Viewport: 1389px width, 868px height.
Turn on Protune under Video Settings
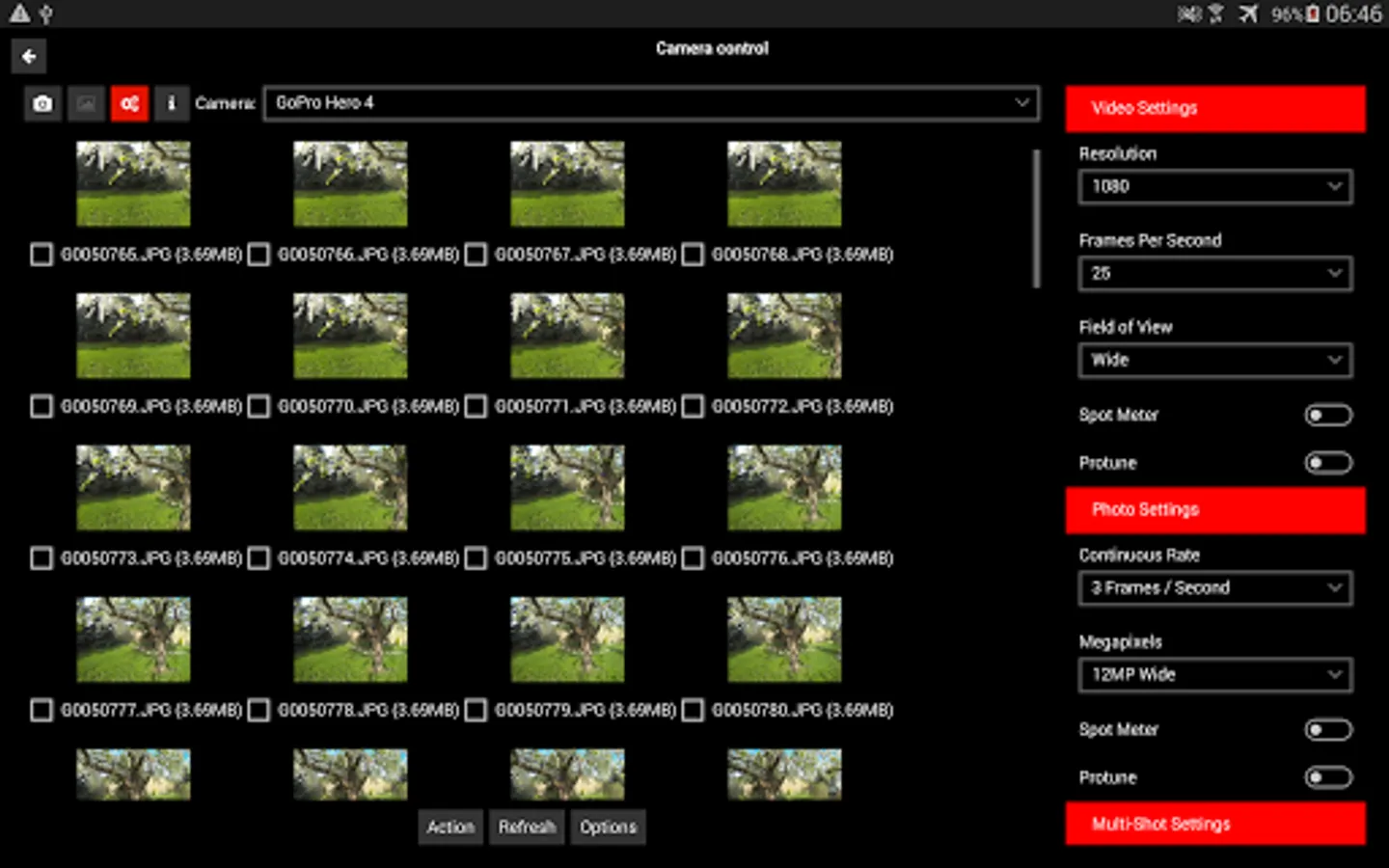[1328, 463]
